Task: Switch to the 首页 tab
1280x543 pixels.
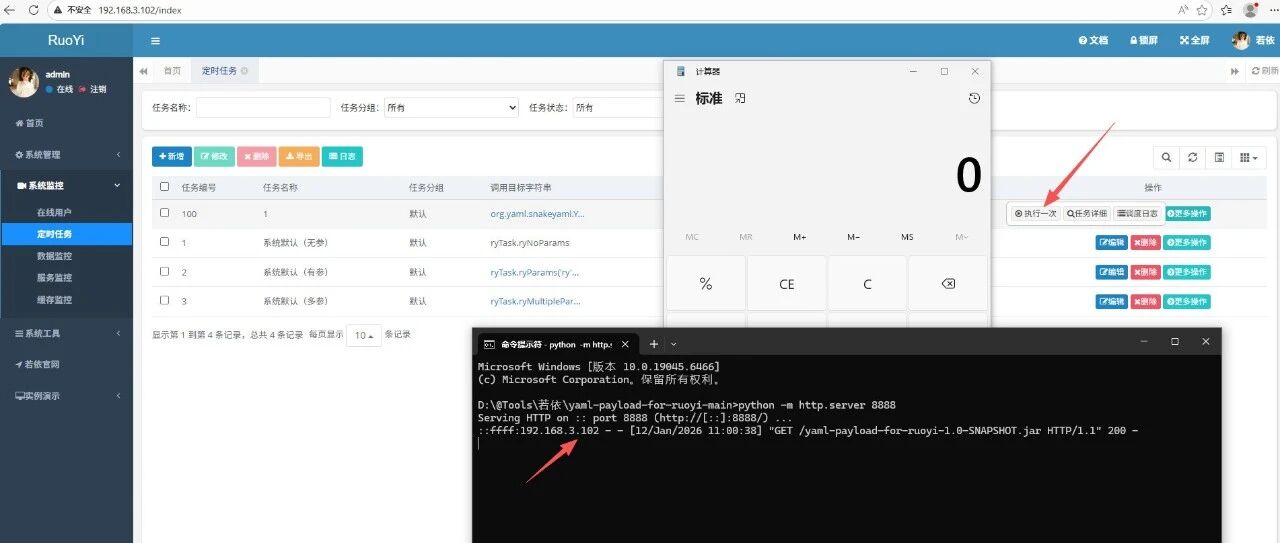Action: (173, 71)
